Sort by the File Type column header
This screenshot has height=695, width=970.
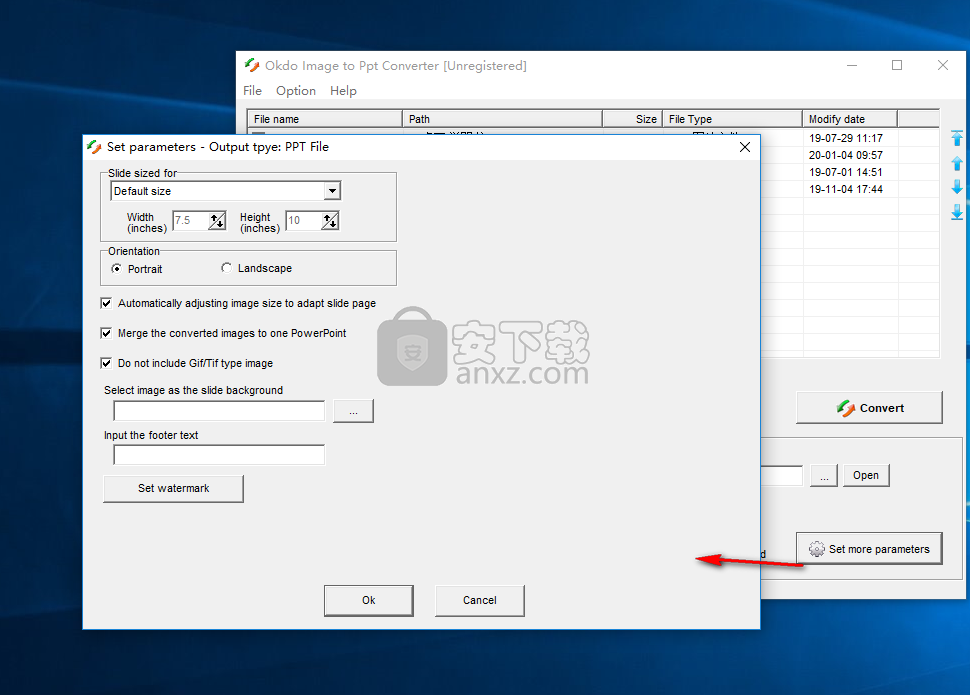(x=732, y=119)
